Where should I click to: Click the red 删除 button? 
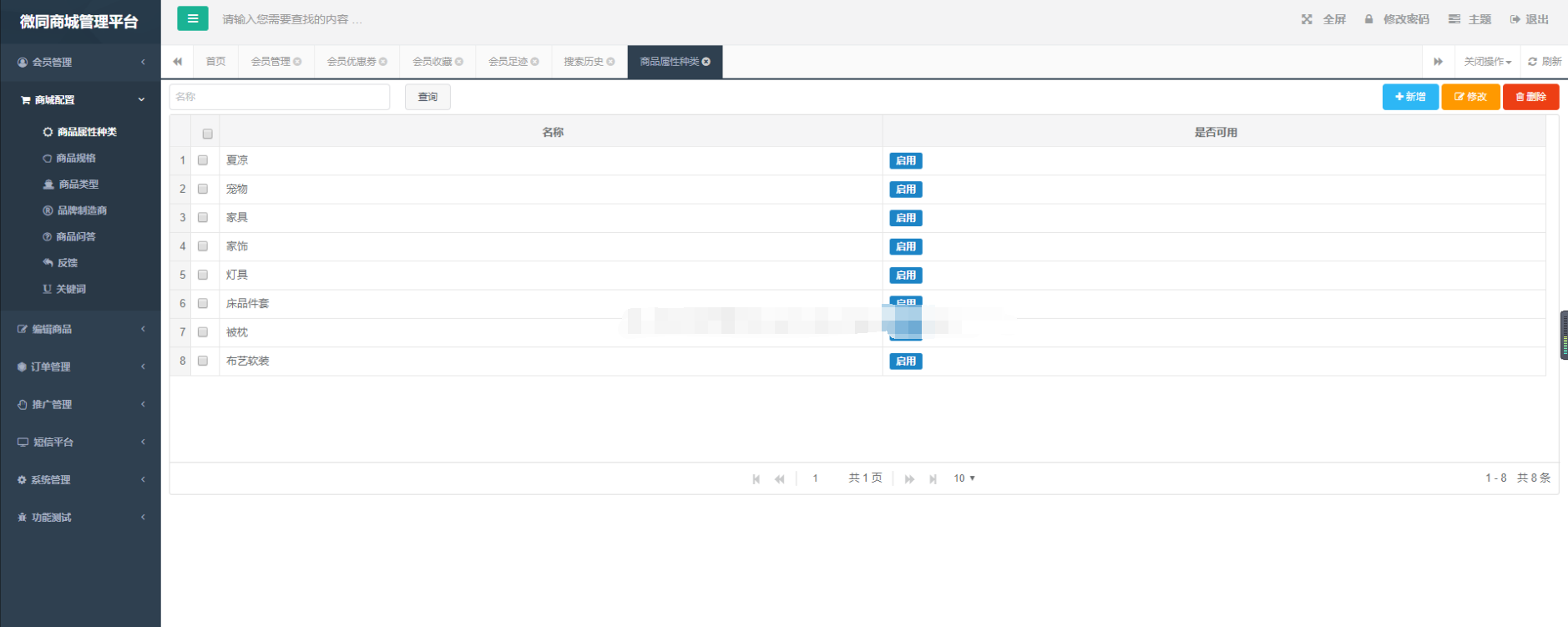[x=1530, y=97]
